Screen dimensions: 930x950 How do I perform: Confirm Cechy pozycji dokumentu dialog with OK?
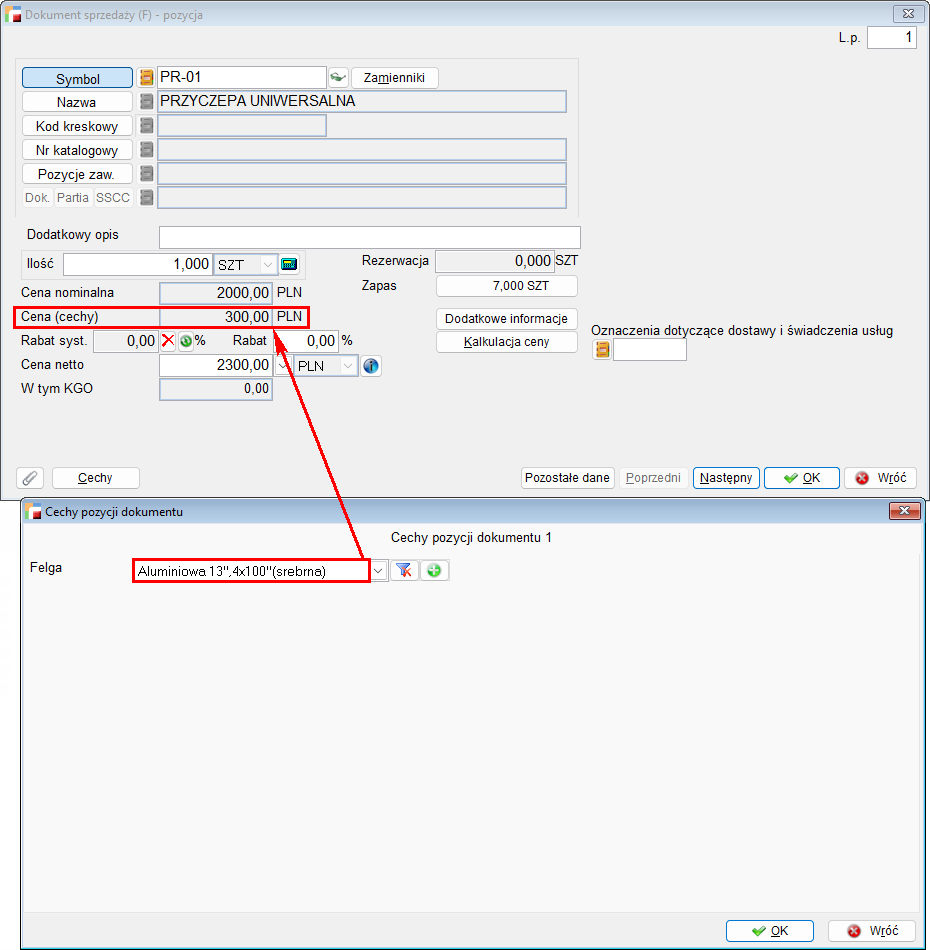coord(769,931)
